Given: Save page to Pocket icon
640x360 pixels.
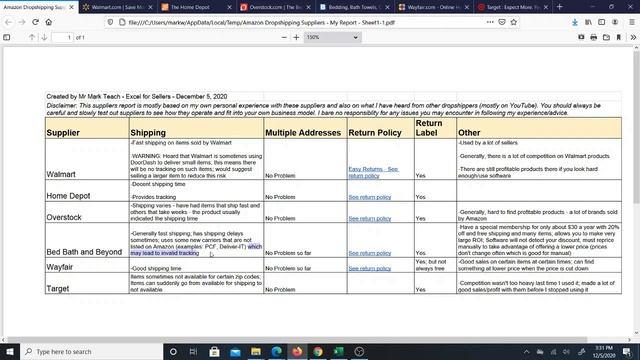Looking at the screenshot, I should coord(502,22).
